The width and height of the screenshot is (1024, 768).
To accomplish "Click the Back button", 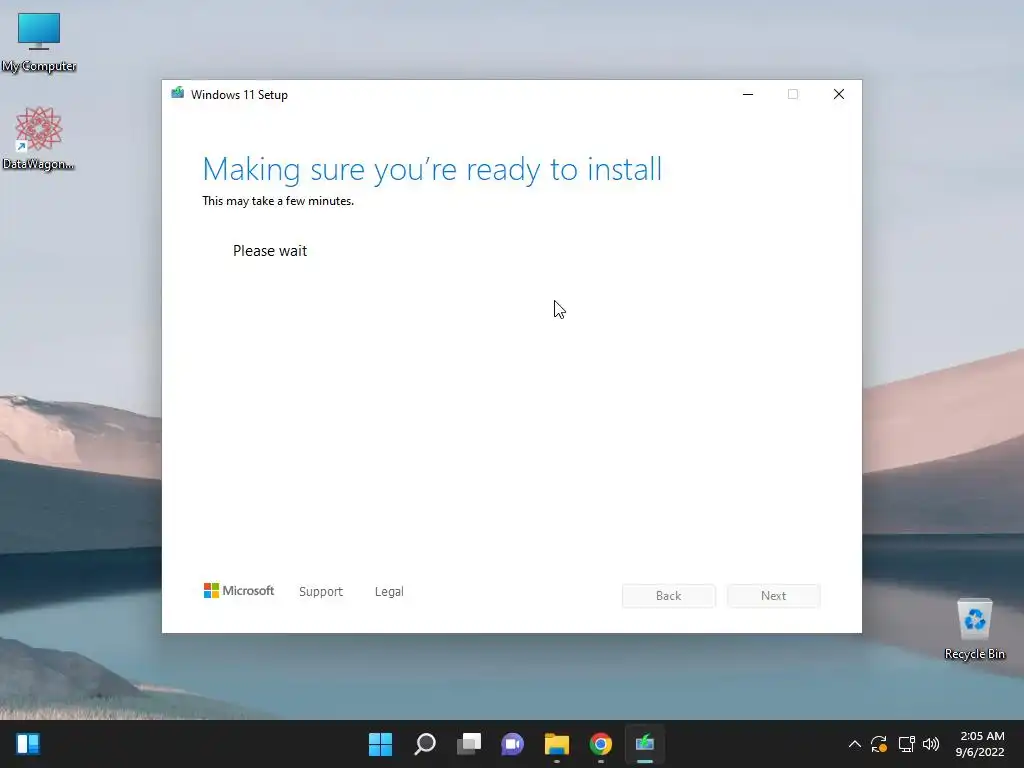I will click(669, 596).
